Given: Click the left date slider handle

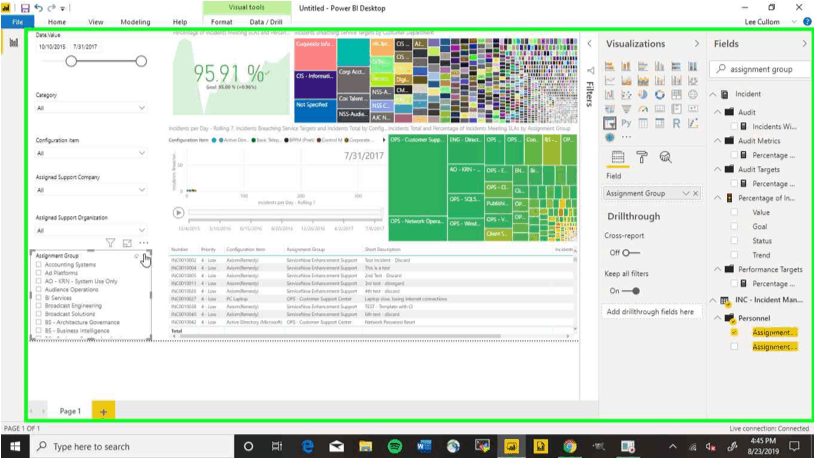Looking at the screenshot, I should pos(71,61).
